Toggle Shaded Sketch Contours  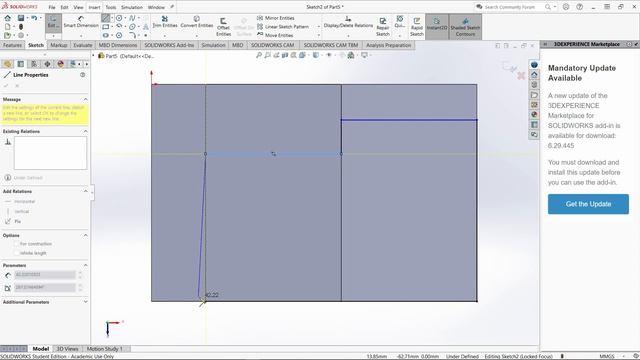(x=465, y=27)
